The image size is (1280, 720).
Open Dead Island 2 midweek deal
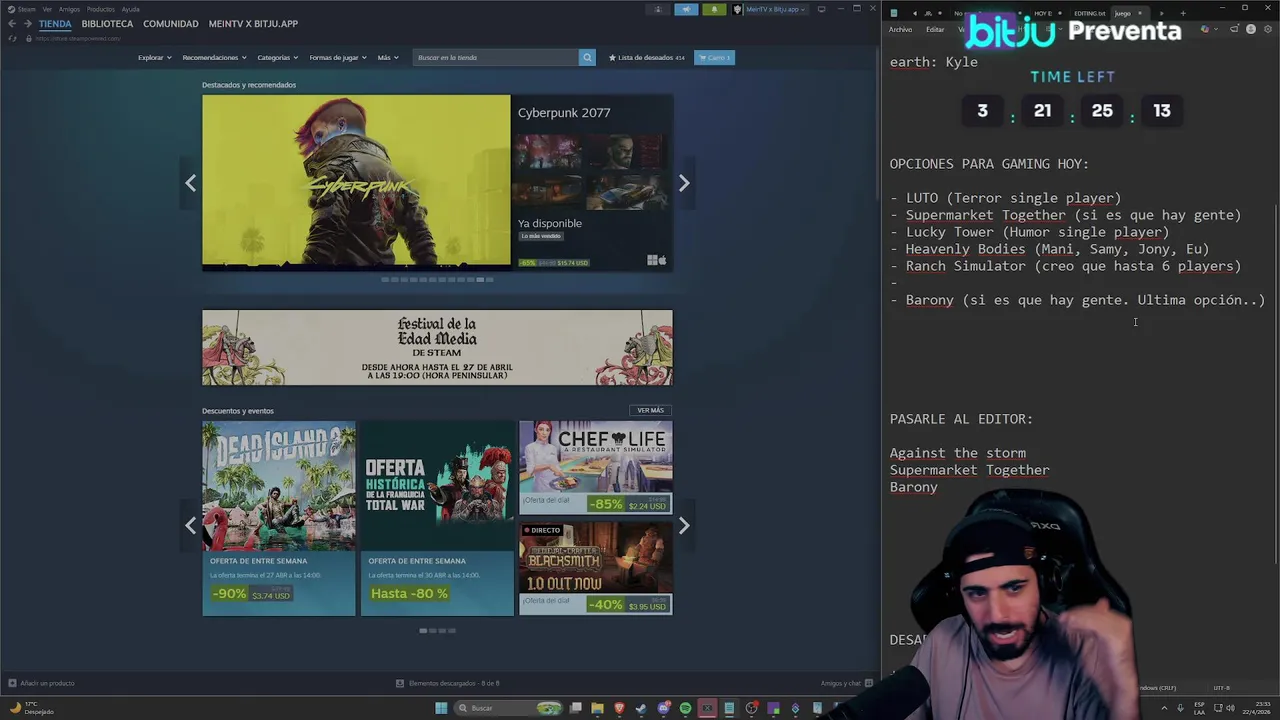279,518
